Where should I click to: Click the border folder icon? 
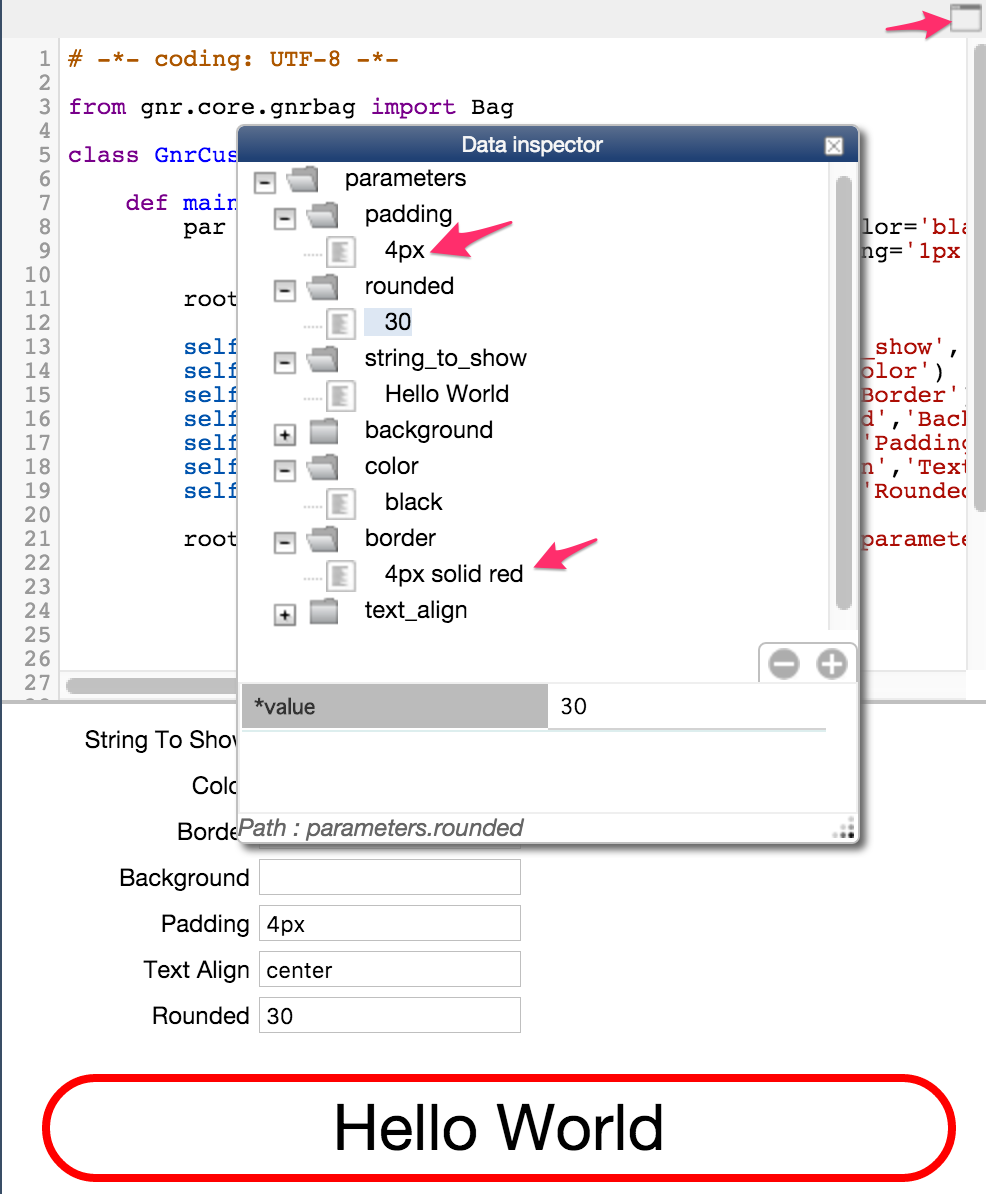pos(324,539)
